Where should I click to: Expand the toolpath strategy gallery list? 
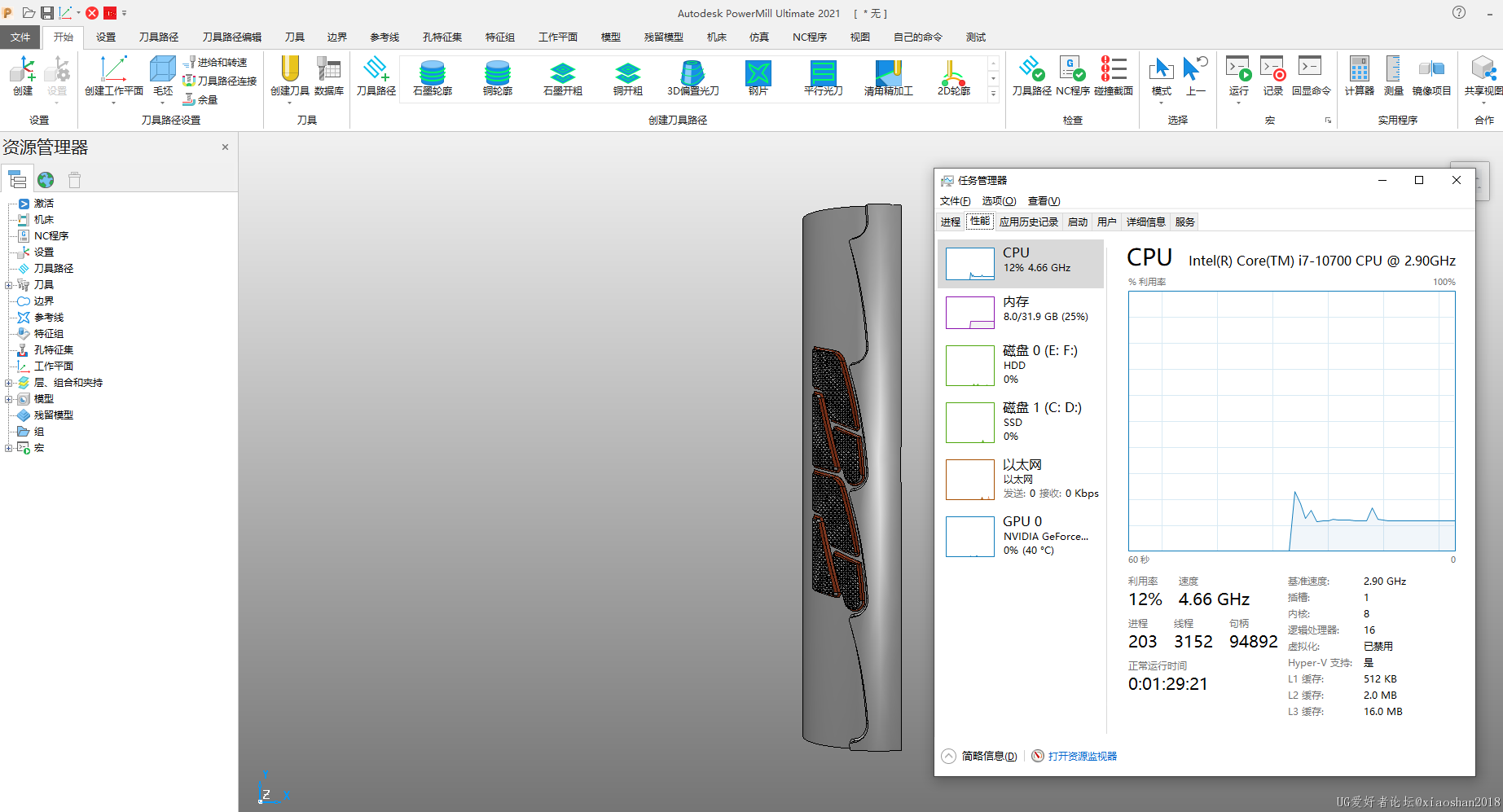coord(993,94)
